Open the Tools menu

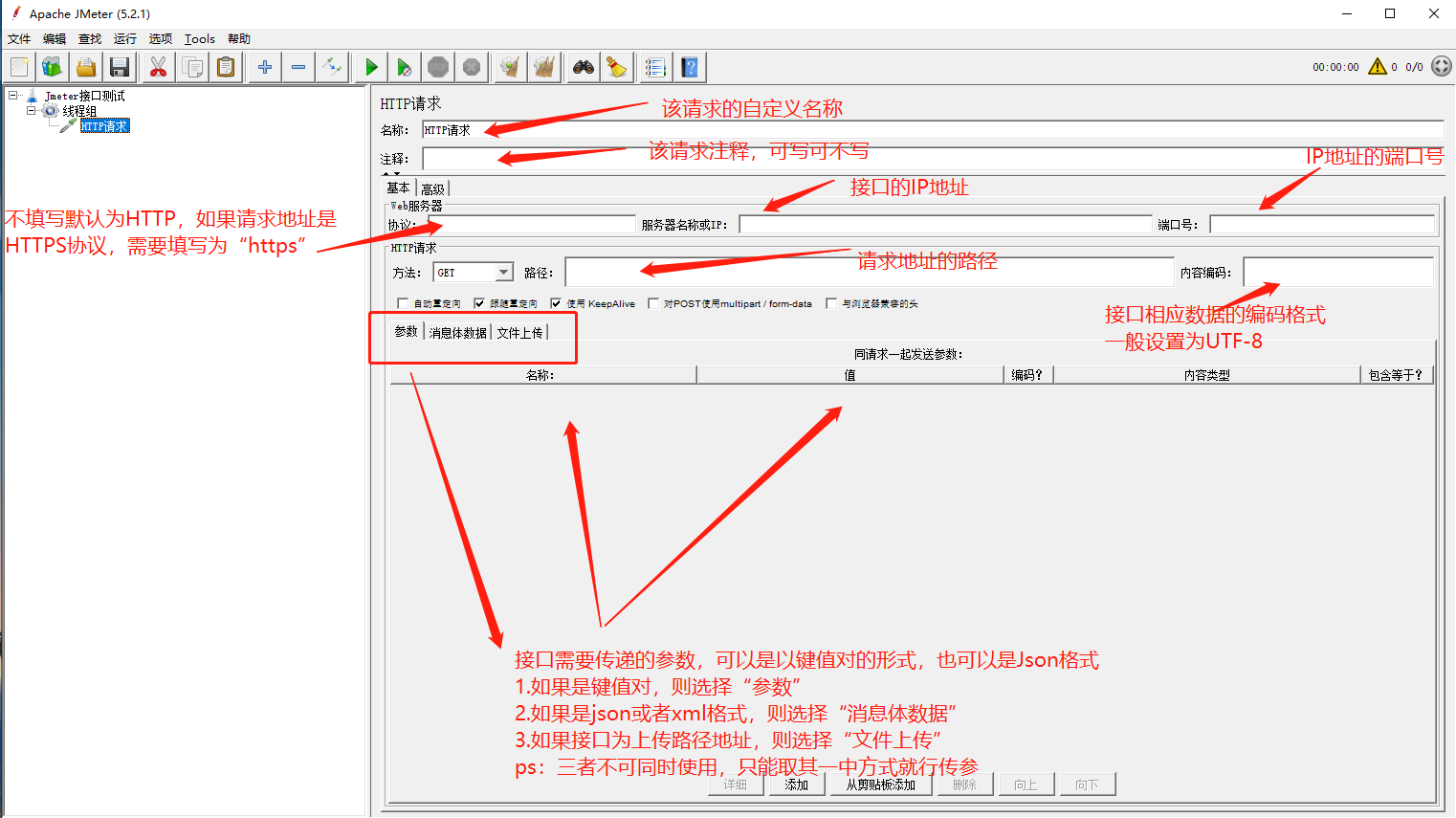[199, 39]
